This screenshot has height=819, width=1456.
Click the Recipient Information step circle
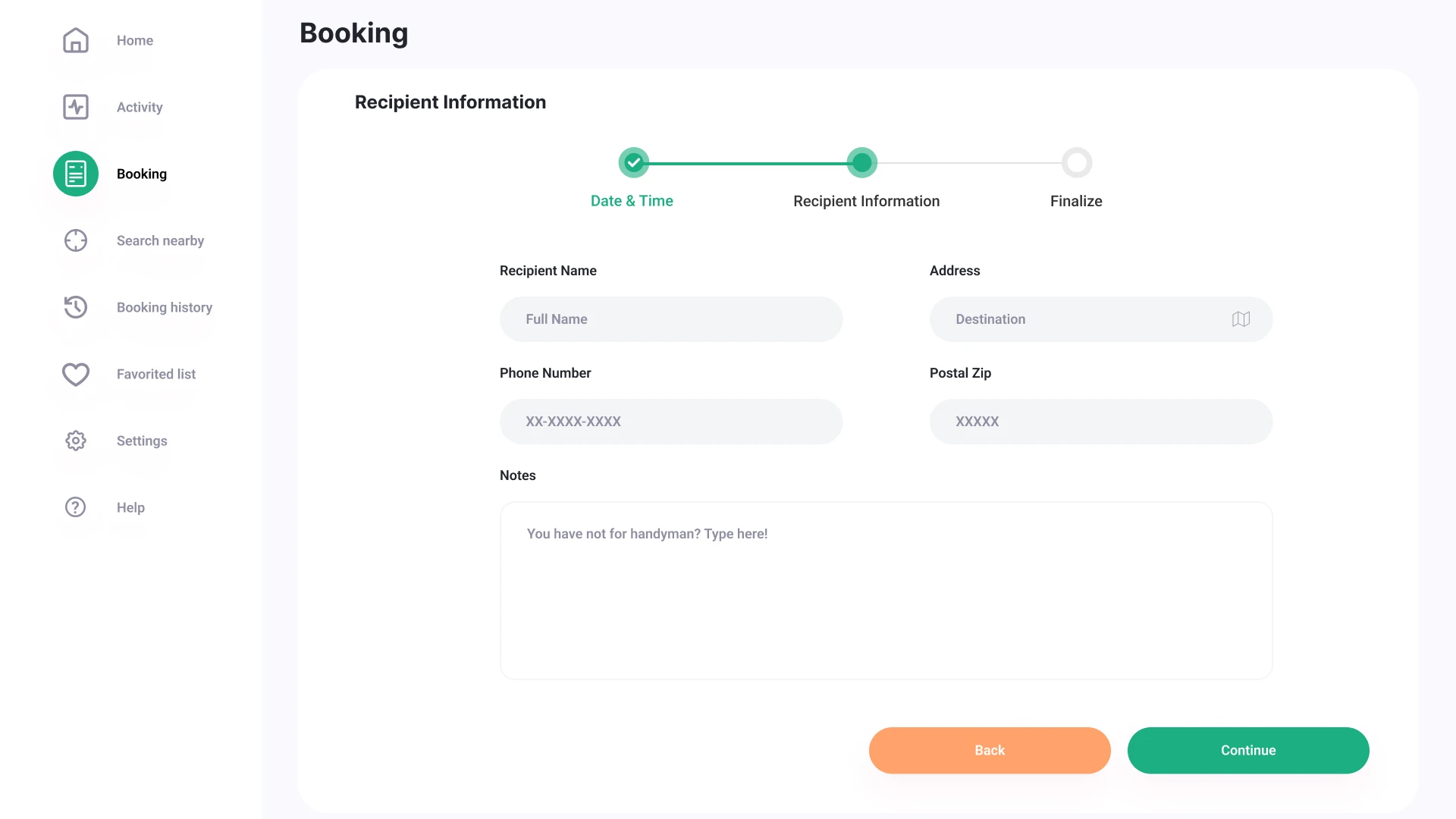862,162
